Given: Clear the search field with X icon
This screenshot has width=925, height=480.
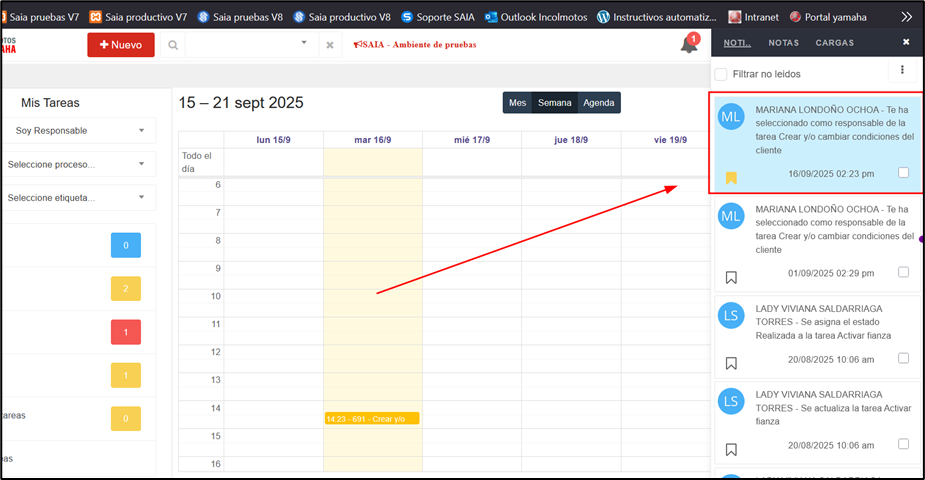Looking at the screenshot, I should pos(330,45).
